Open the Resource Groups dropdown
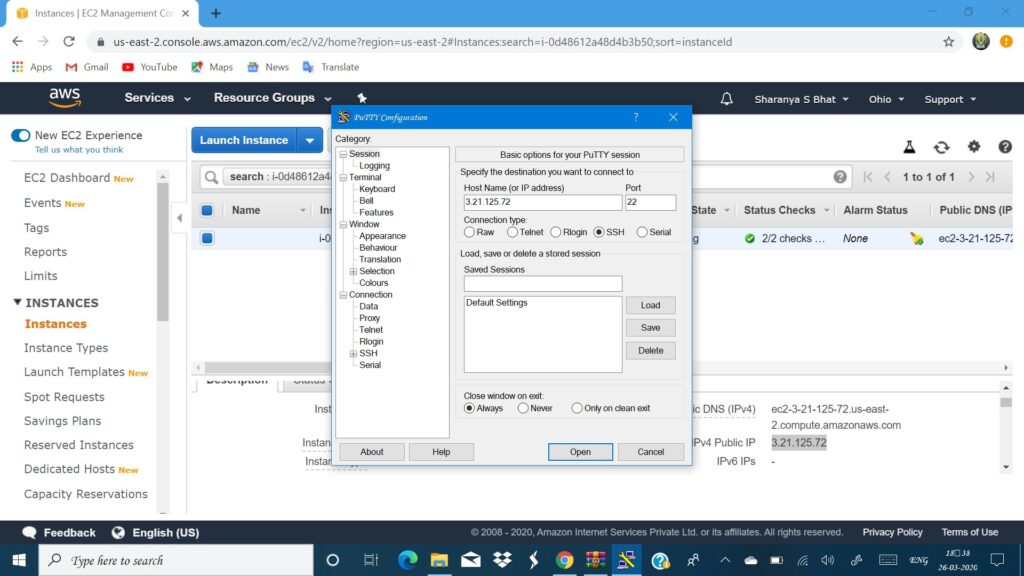This screenshot has width=1024, height=576. point(272,98)
